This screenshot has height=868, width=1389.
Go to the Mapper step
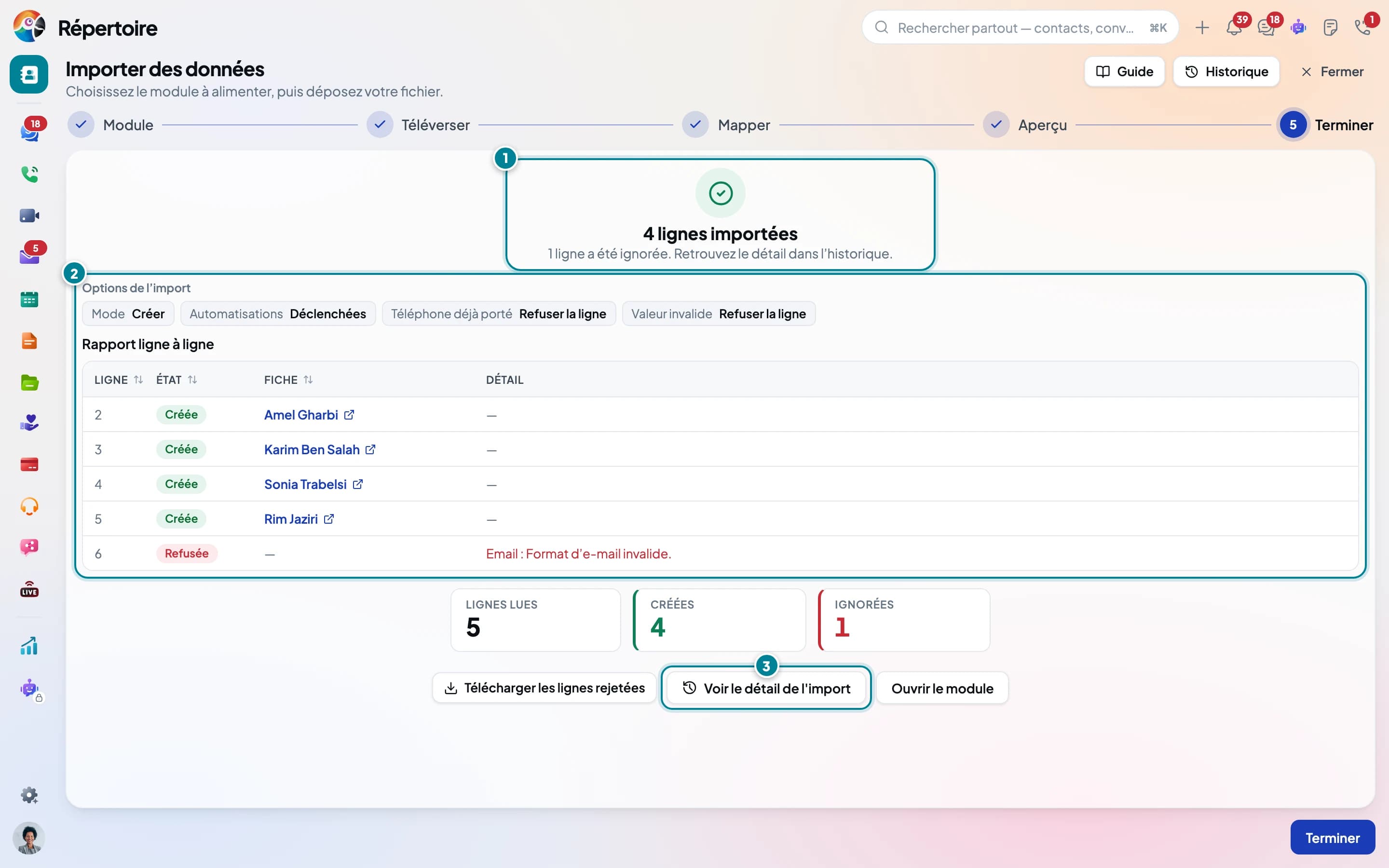tap(726, 124)
